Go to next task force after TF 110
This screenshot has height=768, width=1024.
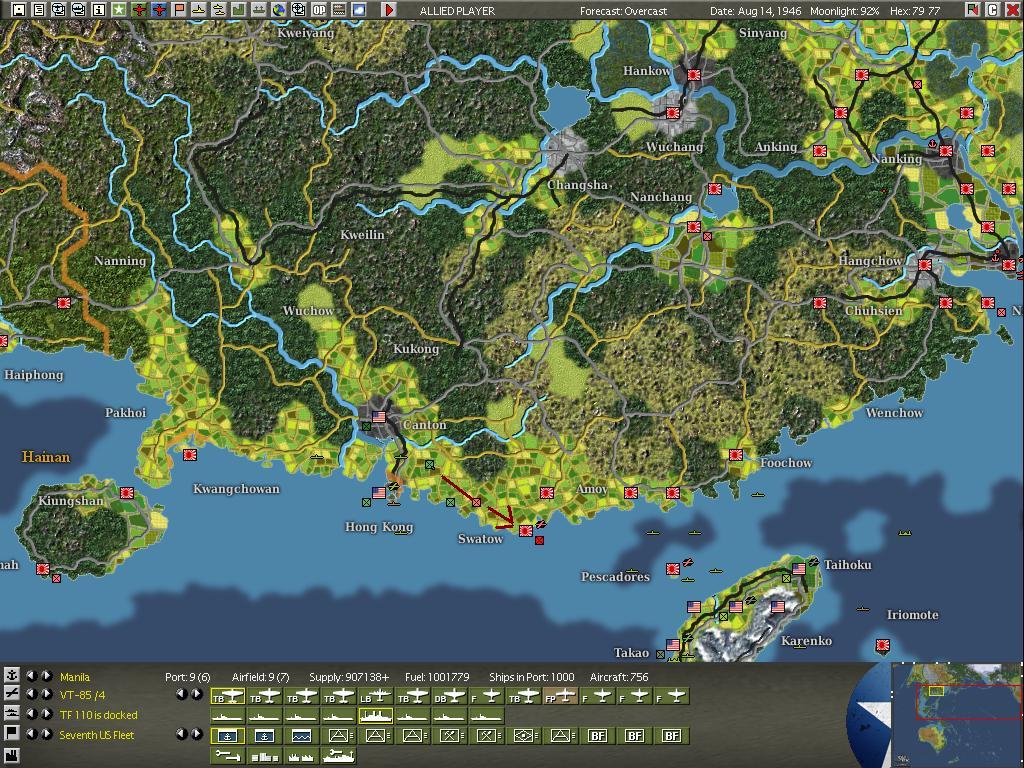(46, 714)
